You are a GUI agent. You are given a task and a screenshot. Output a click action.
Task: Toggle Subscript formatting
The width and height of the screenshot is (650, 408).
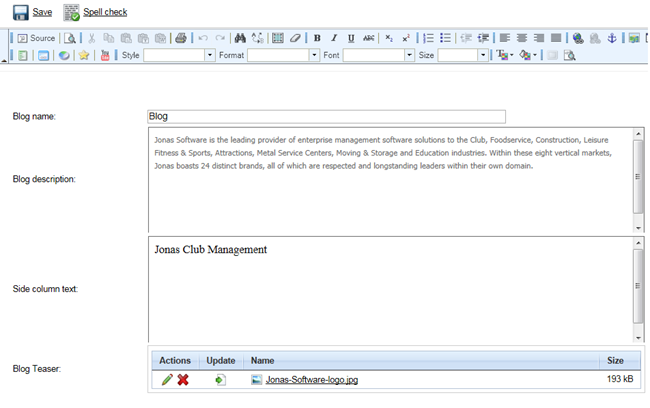389,38
